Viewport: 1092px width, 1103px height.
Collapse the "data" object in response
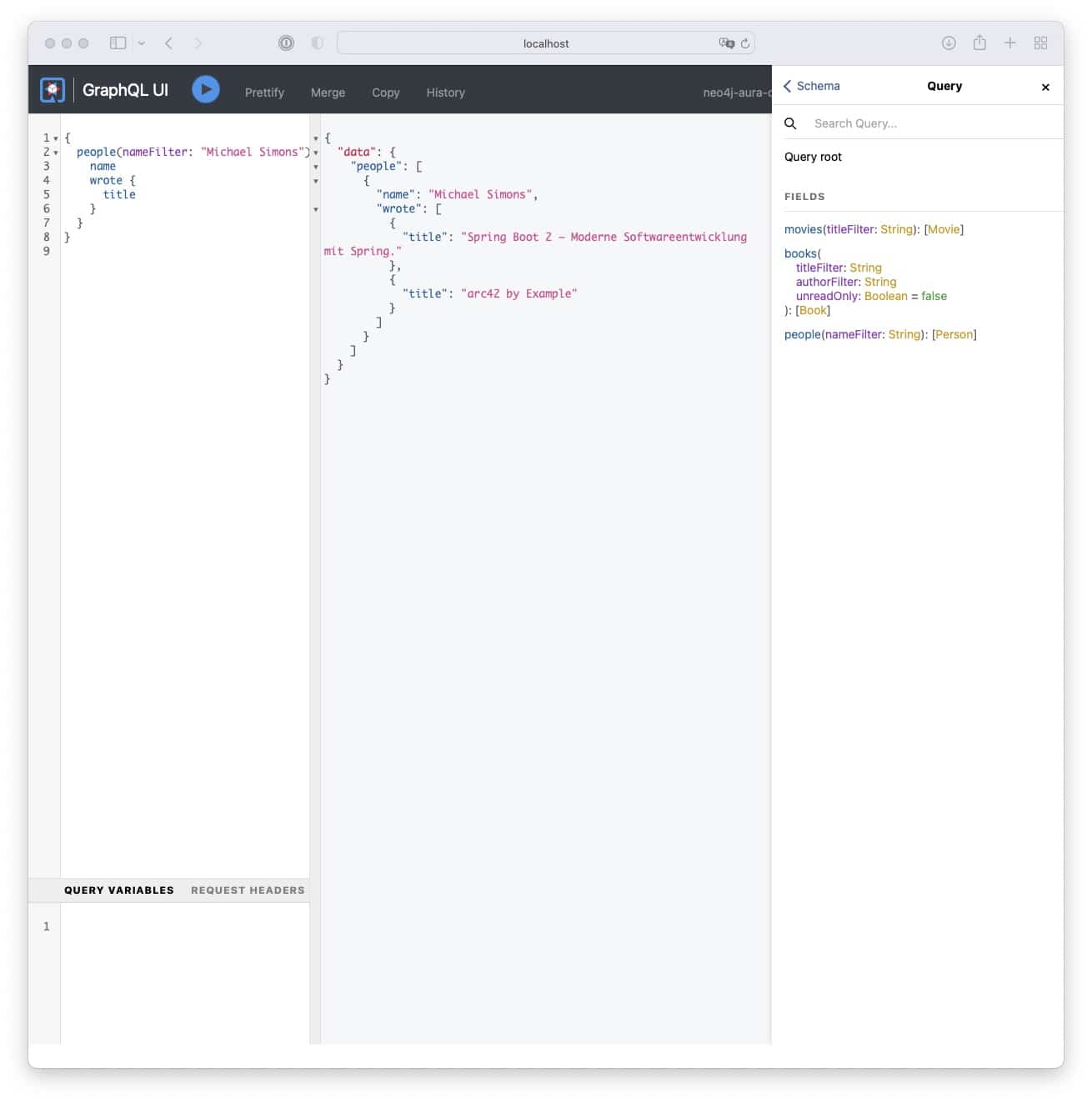(x=316, y=153)
